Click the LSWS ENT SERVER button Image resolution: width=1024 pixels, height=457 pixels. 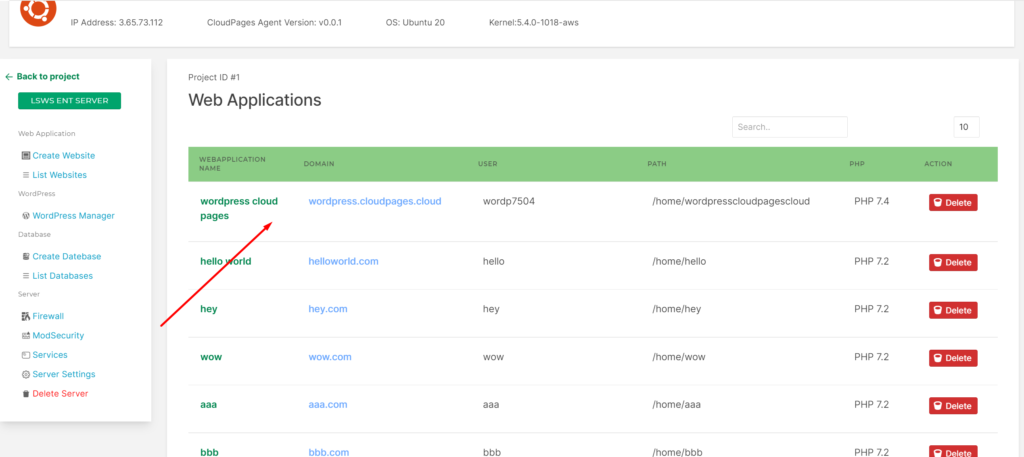tap(69, 101)
